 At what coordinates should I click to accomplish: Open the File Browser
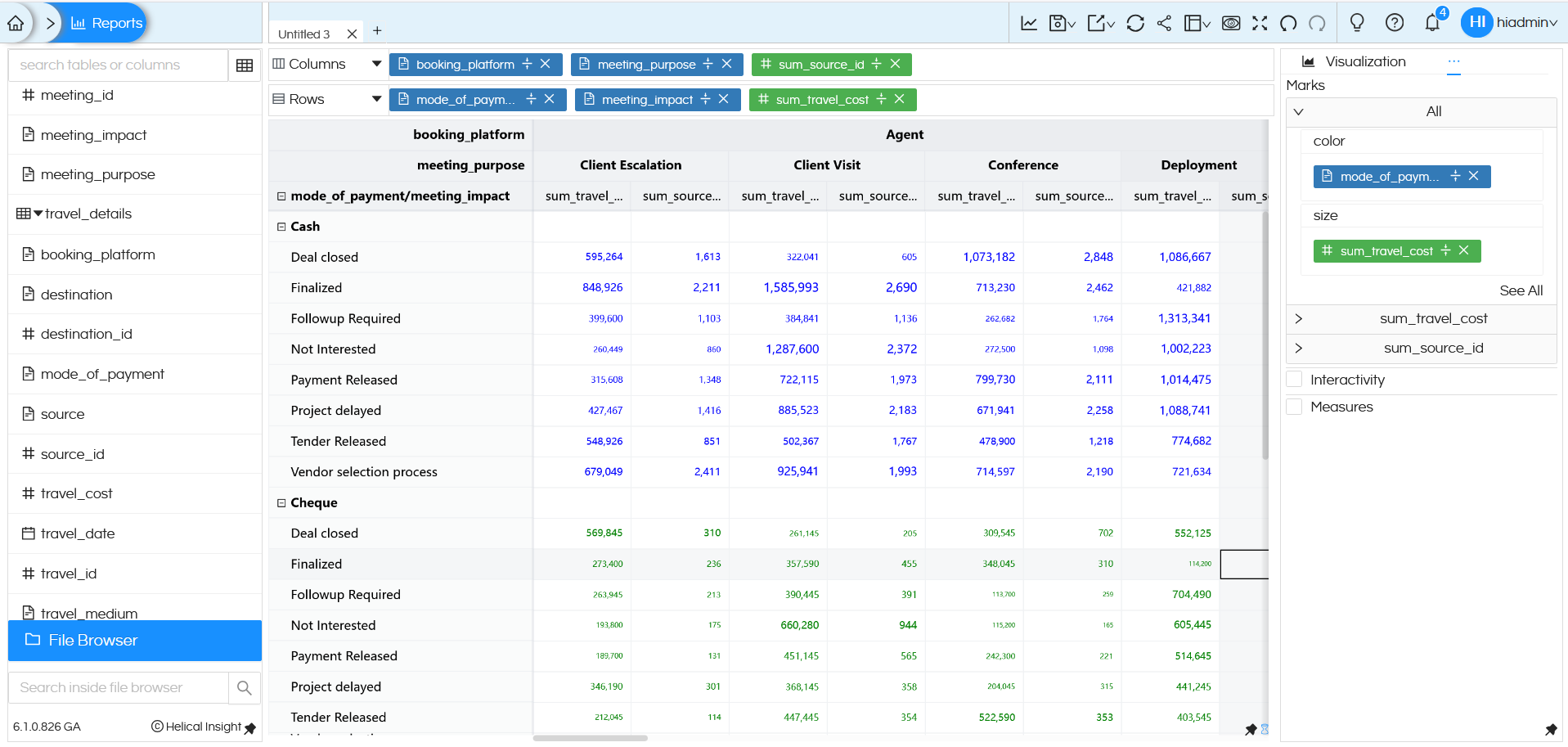coord(90,640)
